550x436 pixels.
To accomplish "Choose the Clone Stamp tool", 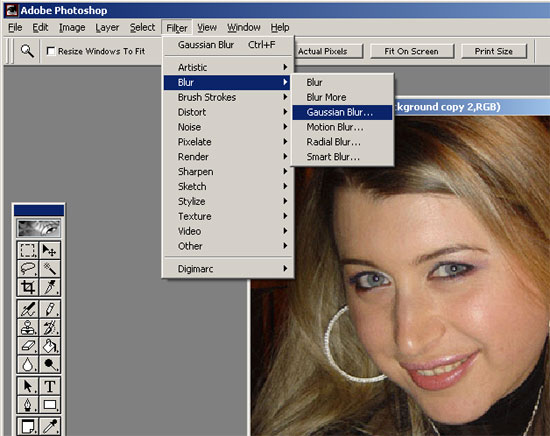I will pyautogui.click(x=28, y=327).
